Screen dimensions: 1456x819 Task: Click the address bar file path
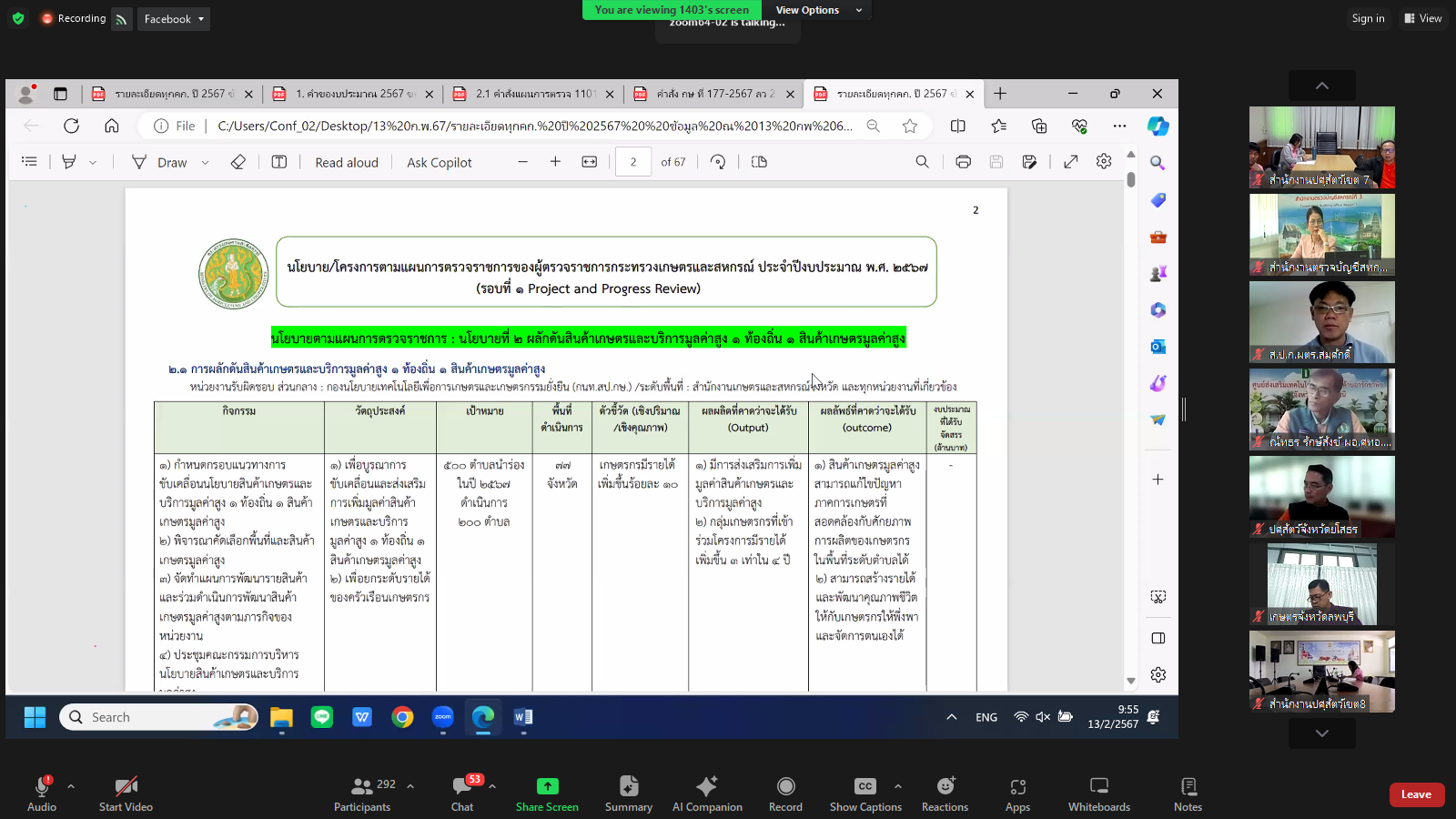pos(535,126)
